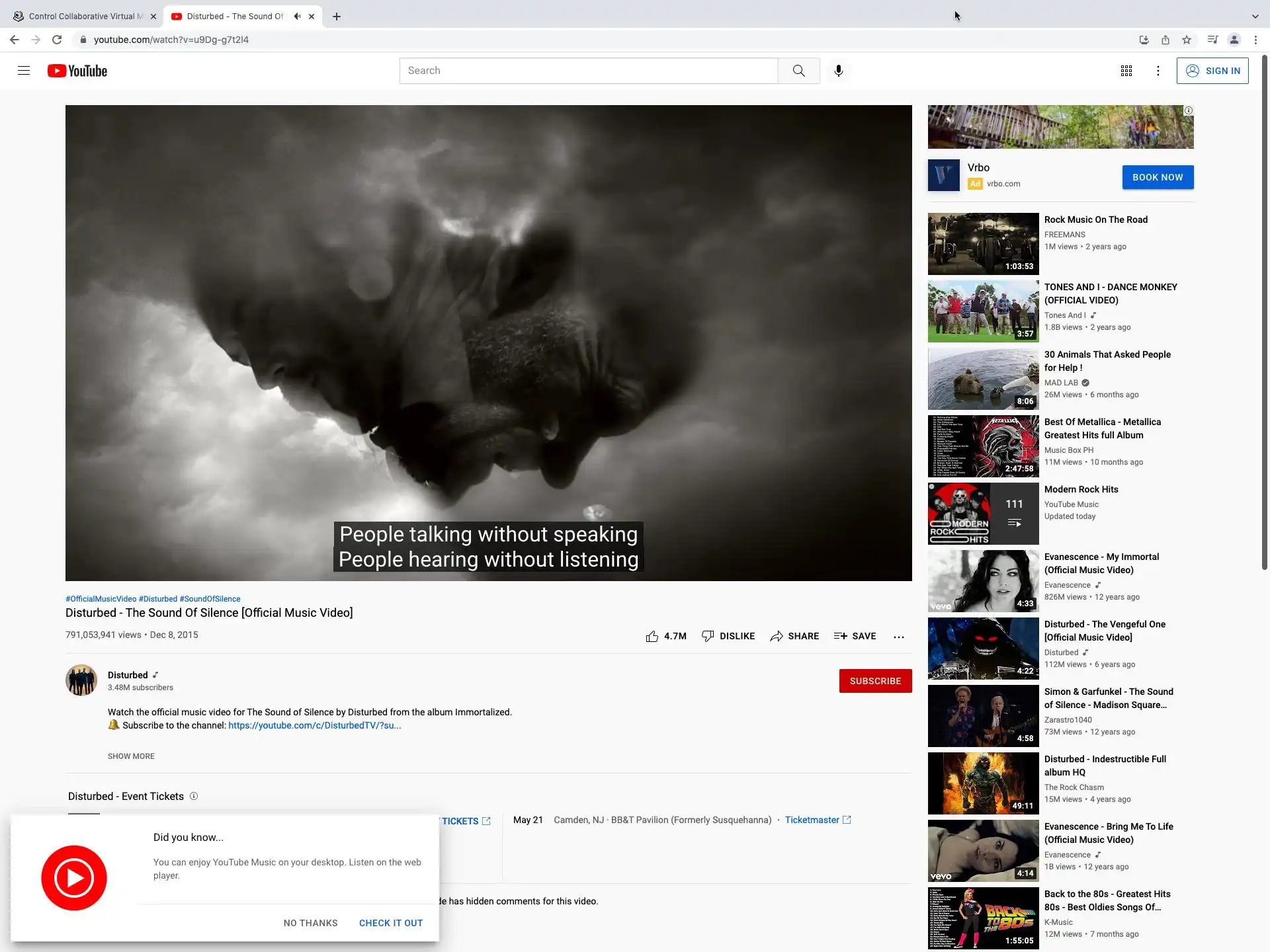The width and height of the screenshot is (1270, 952).
Task: Open the YouTube apps grid icon
Action: 1126,71
